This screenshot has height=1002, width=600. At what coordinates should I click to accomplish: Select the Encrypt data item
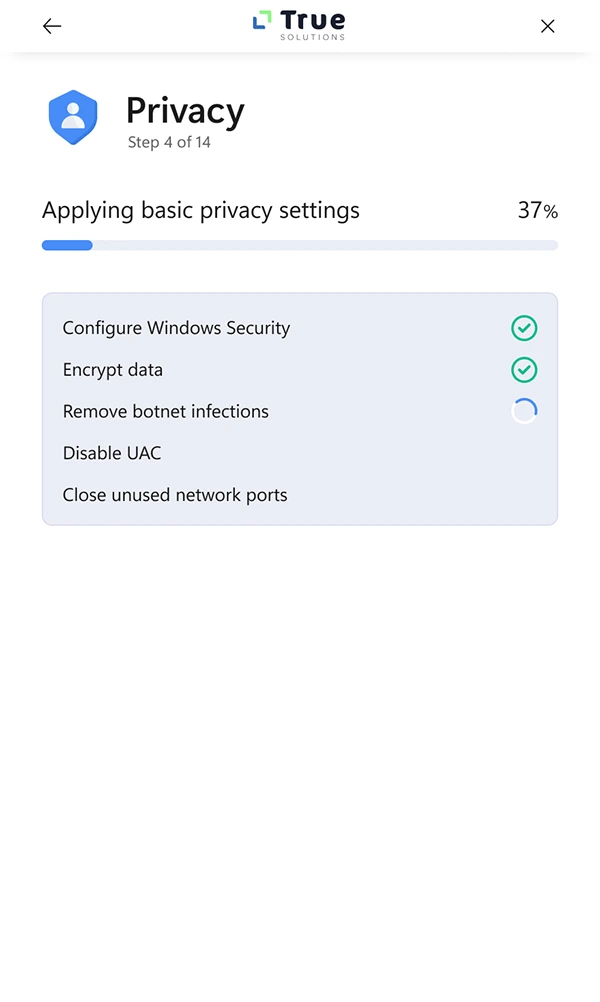tap(112, 370)
